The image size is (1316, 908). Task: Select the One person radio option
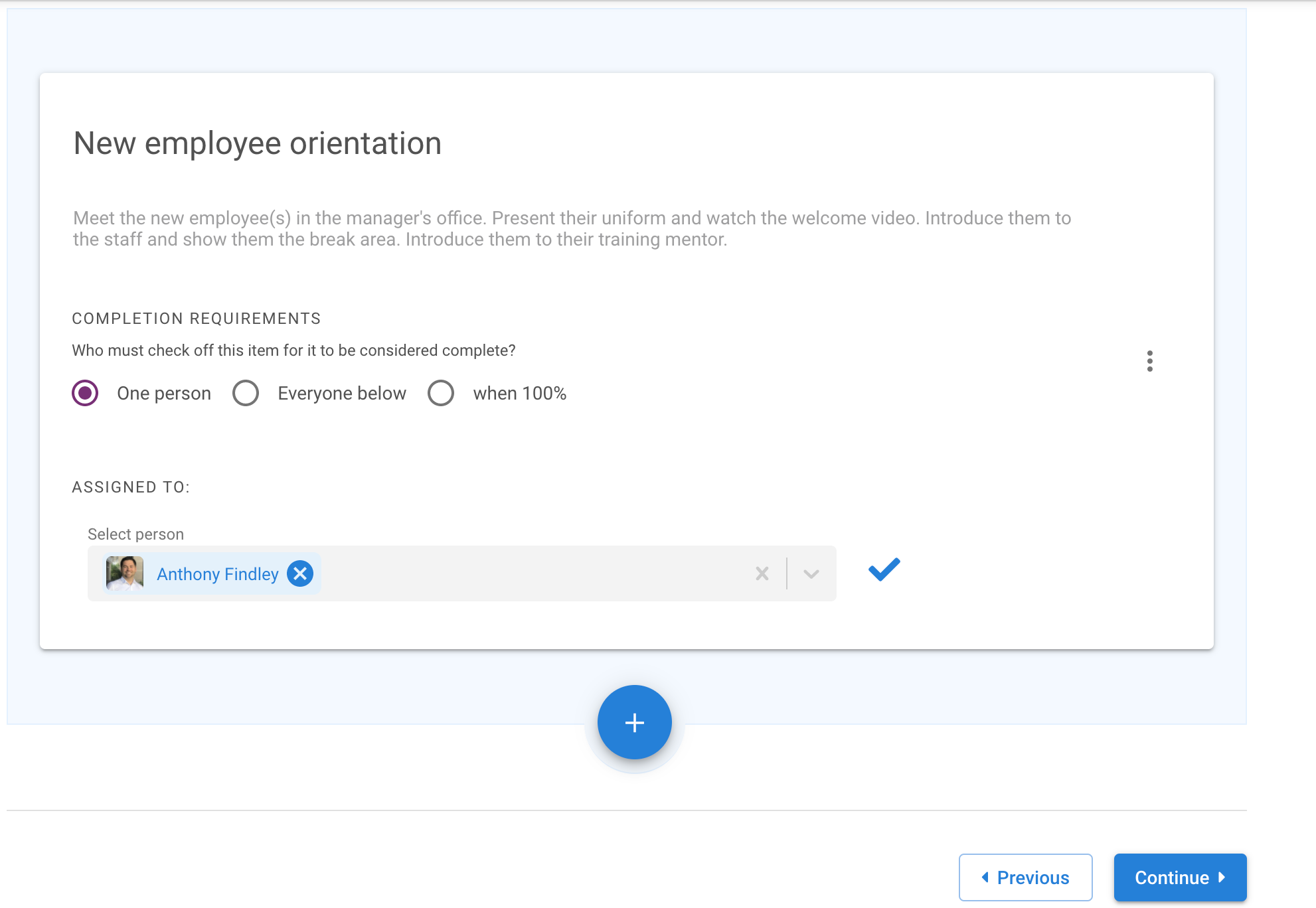[x=85, y=393]
